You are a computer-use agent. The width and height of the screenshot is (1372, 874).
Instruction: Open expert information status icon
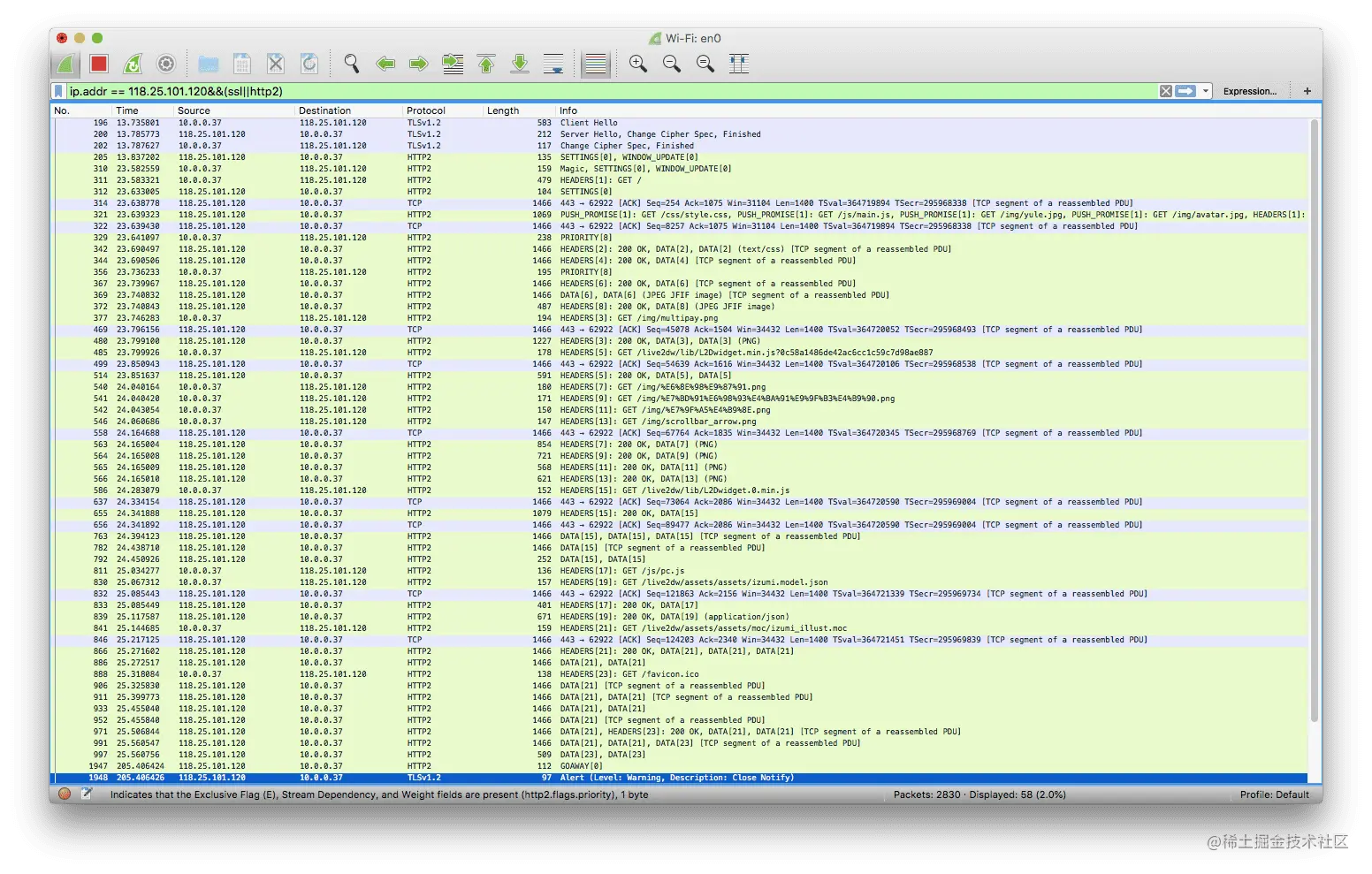[x=65, y=794]
